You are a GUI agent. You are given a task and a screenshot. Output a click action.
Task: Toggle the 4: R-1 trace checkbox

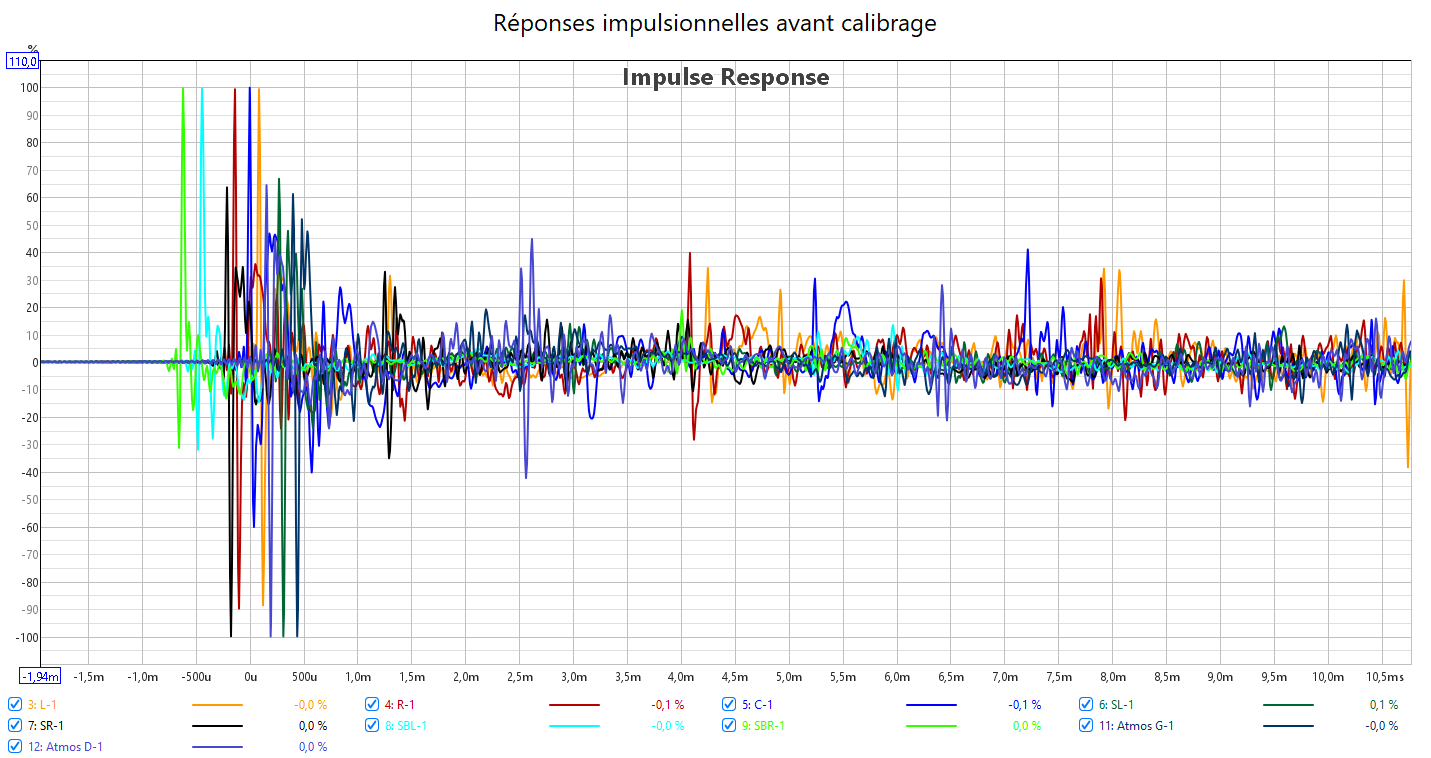click(x=372, y=704)
